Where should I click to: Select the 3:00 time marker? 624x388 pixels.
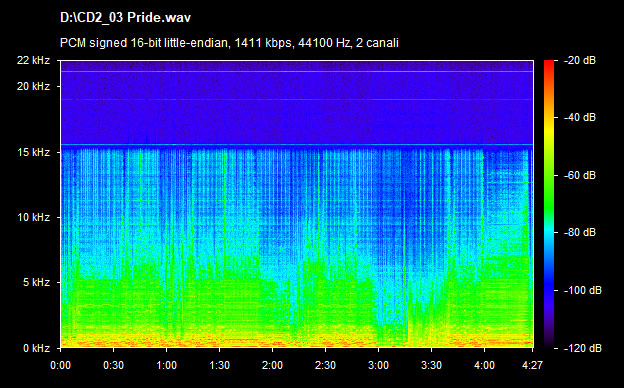[378, 365]
